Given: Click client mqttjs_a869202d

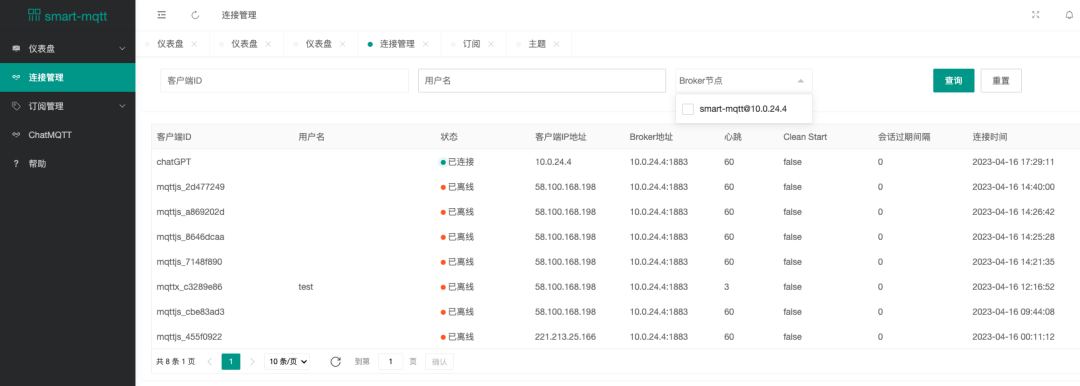Looking at the screenshot, I should tap(191, 212).
